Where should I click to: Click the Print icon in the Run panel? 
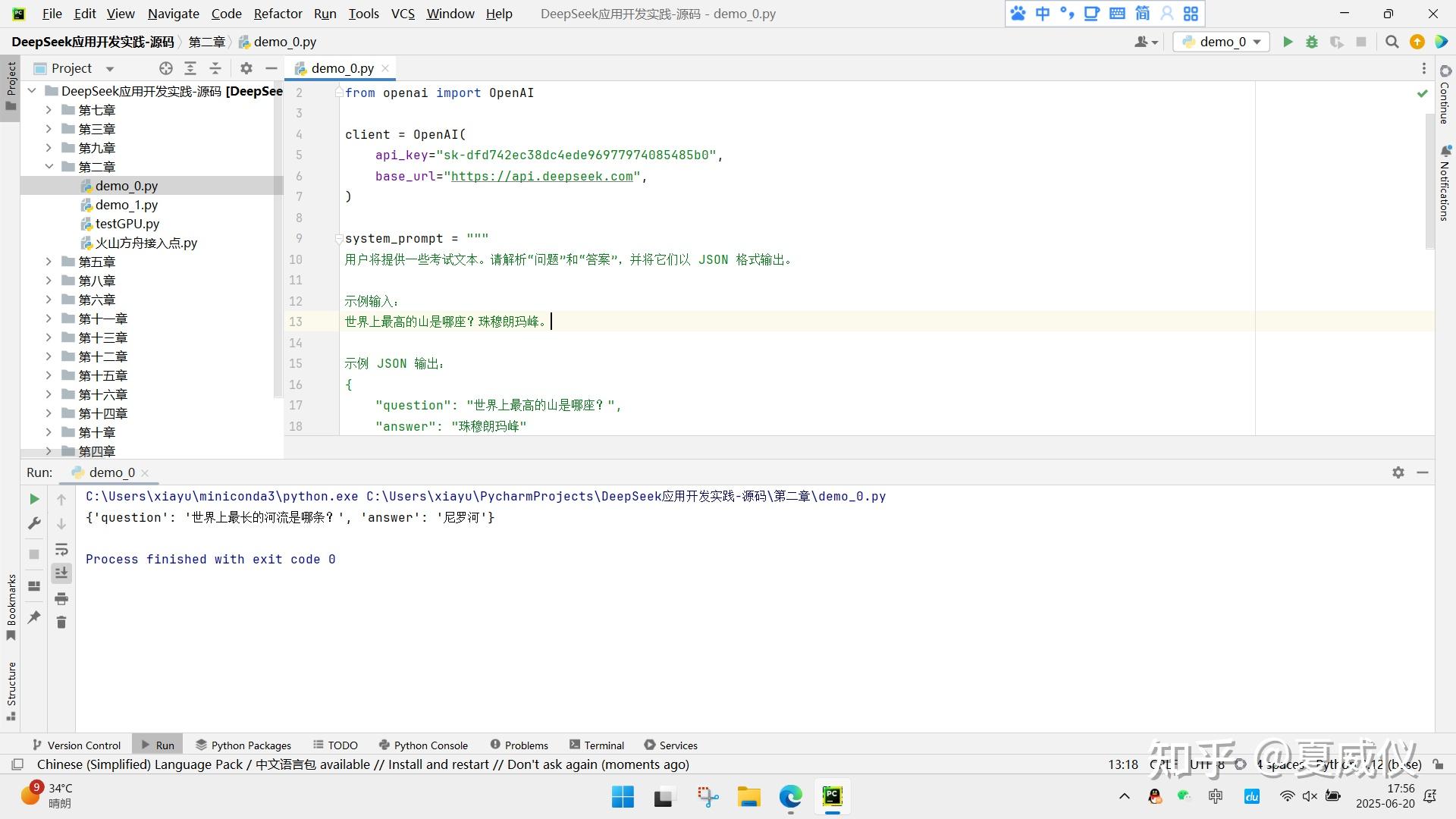tap(61, 599)
